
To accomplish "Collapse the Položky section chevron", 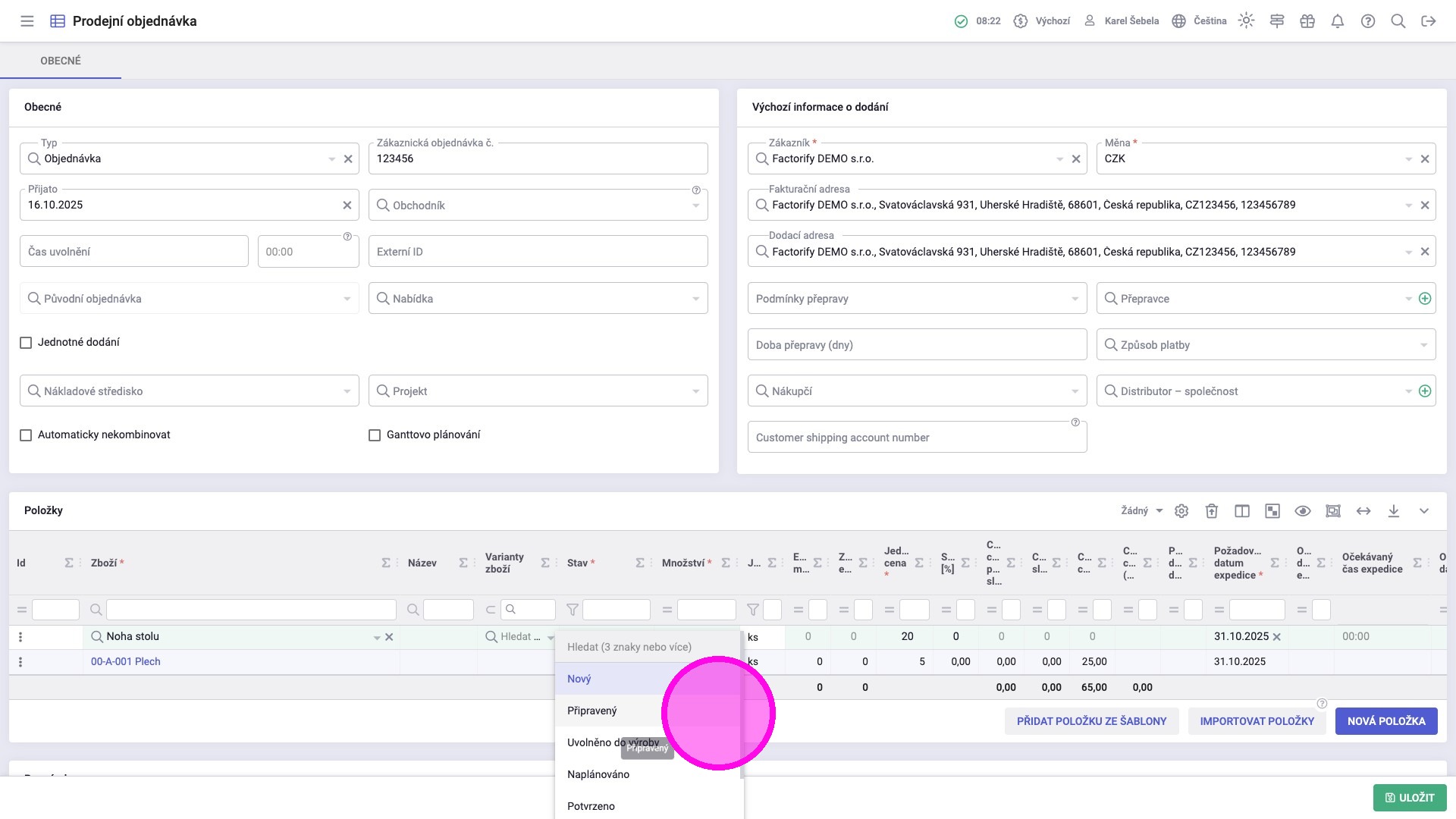I will click(1423, 511).
